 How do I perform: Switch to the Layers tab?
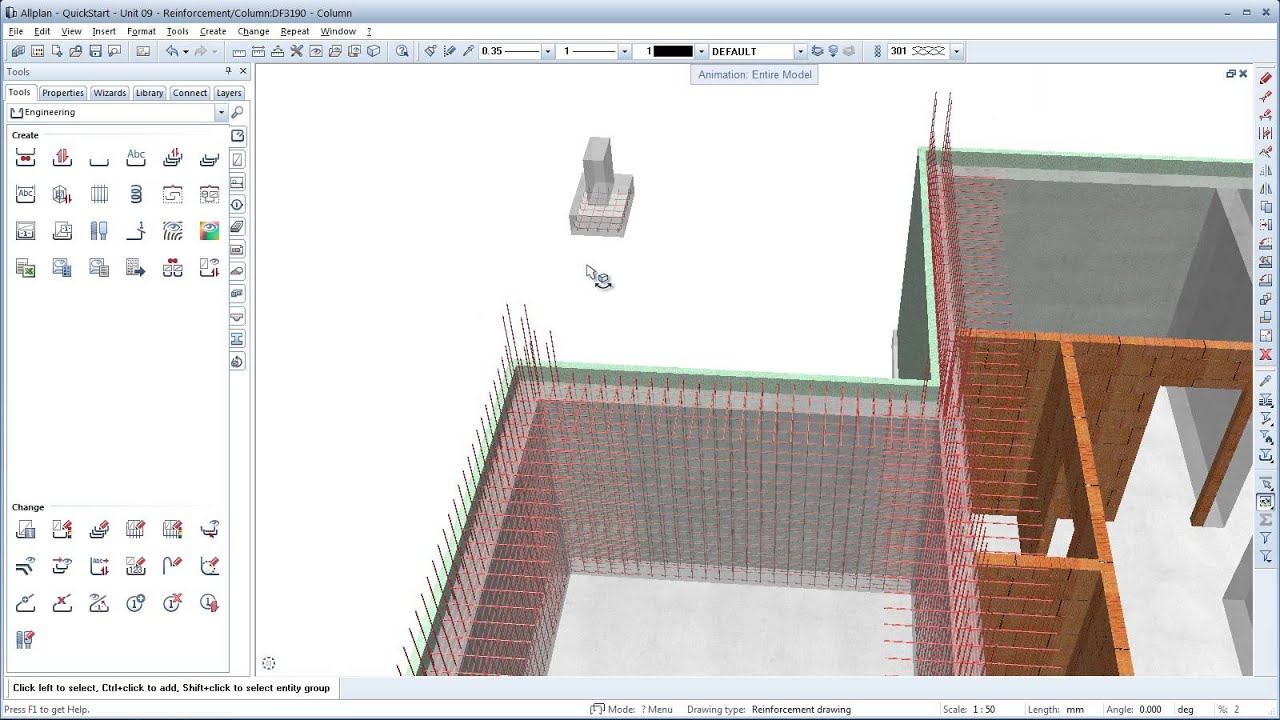pos(229,93)
